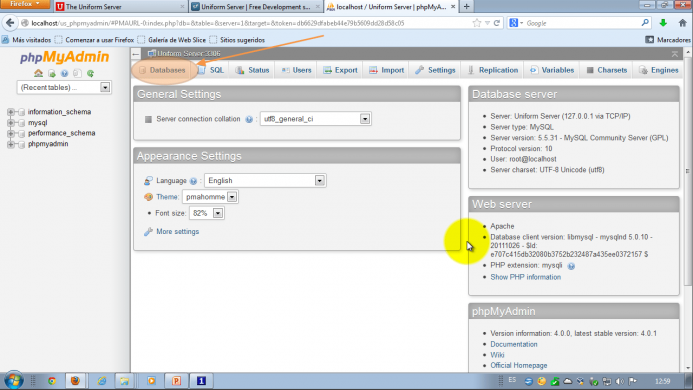This screenshot has height=390, width=693.
Task: Click the help icon next to Language
Action: [193, 181]
